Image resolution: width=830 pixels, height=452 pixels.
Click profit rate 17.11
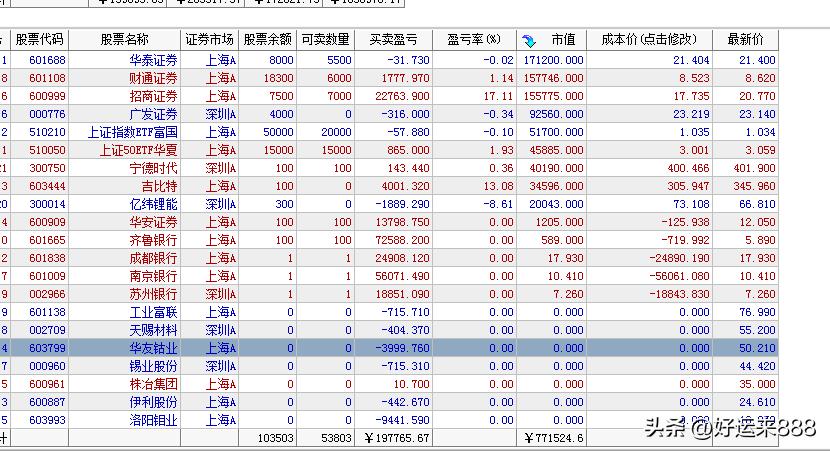[x=499, y=96]
